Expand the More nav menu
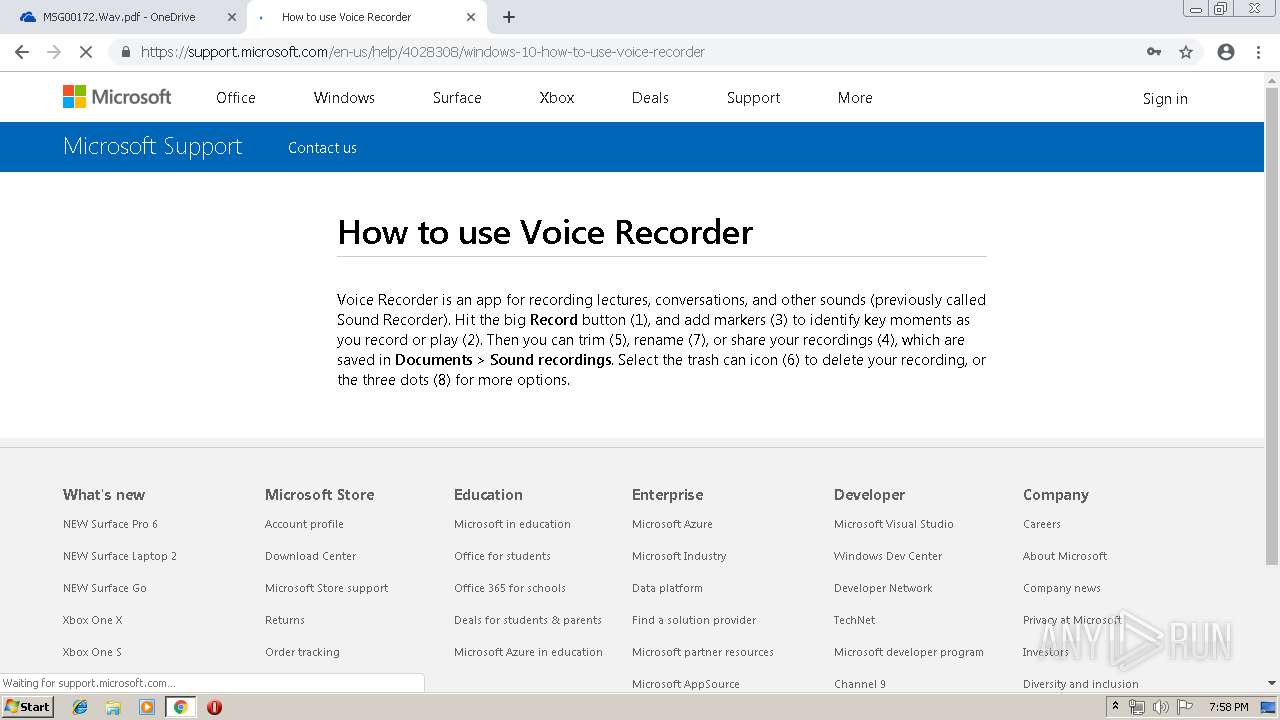Viewport: 1280px width, 720px height. point(855,98)
